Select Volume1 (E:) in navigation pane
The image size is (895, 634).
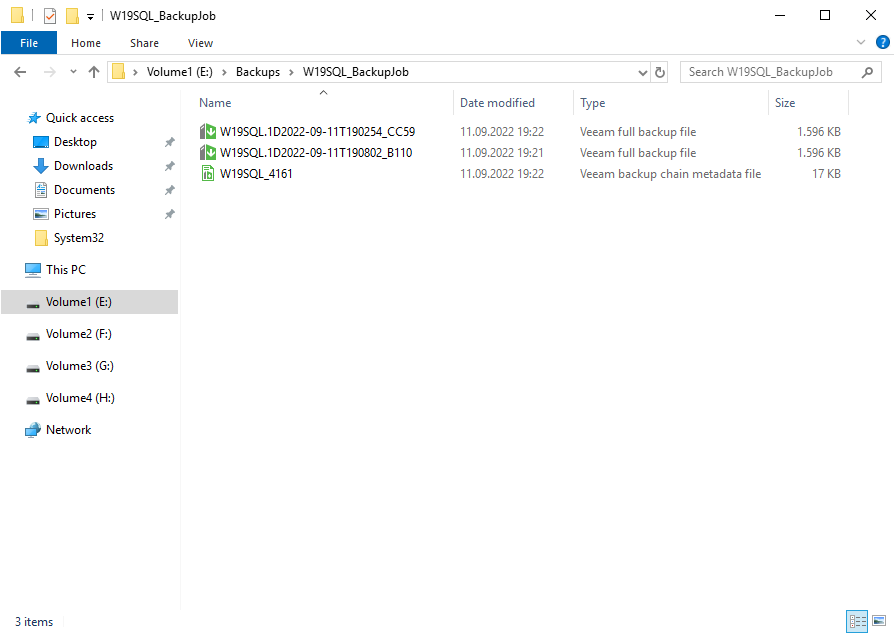click(x=90, y=302)
